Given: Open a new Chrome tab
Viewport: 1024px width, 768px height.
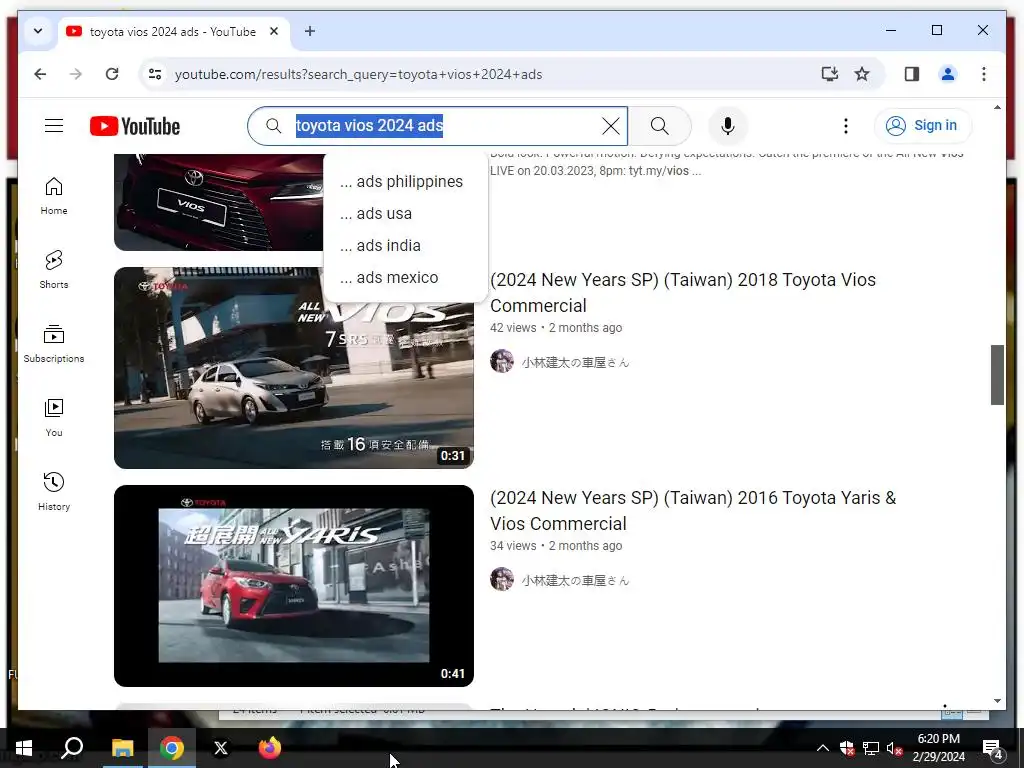Looking at the screenshot, I should pos(310,31).
